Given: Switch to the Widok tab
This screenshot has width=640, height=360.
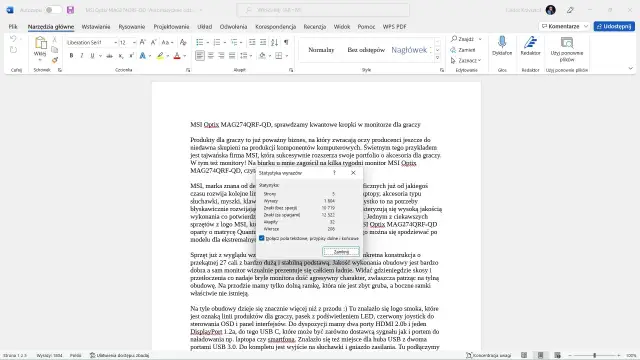Looking at the screenshot, I should pos(342,27).
